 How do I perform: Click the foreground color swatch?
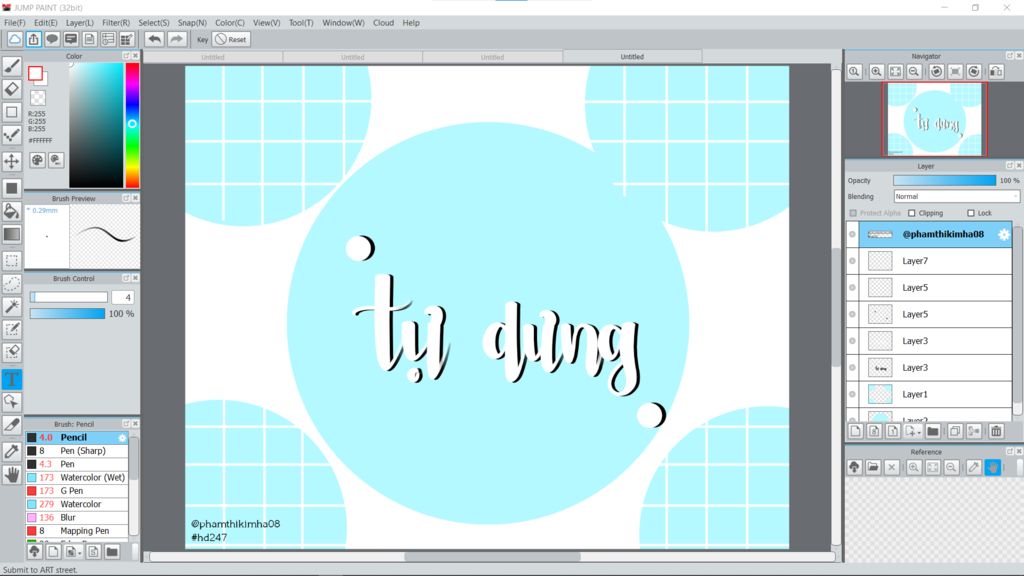point(35,74)
